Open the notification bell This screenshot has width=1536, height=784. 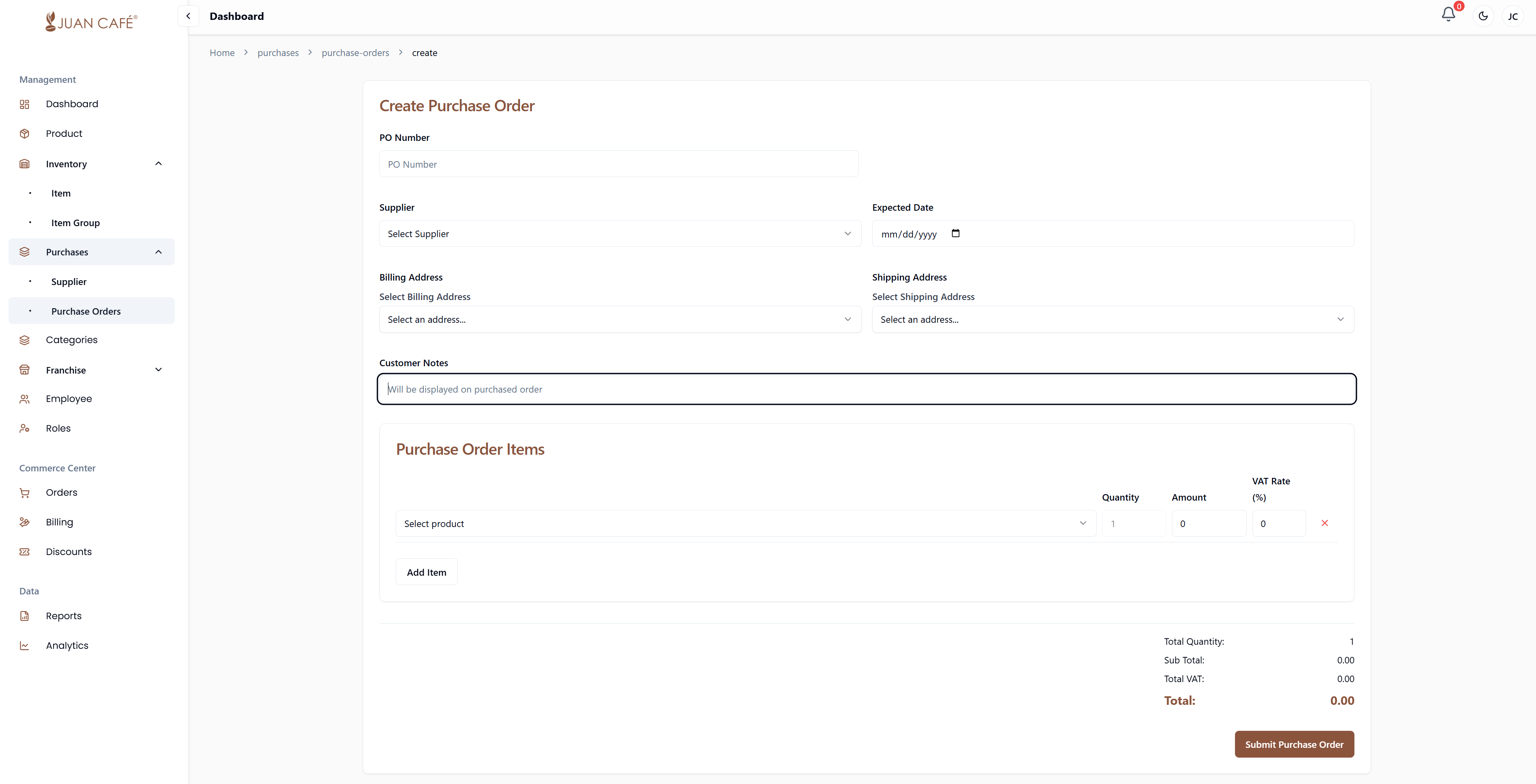pos(1448,15)
